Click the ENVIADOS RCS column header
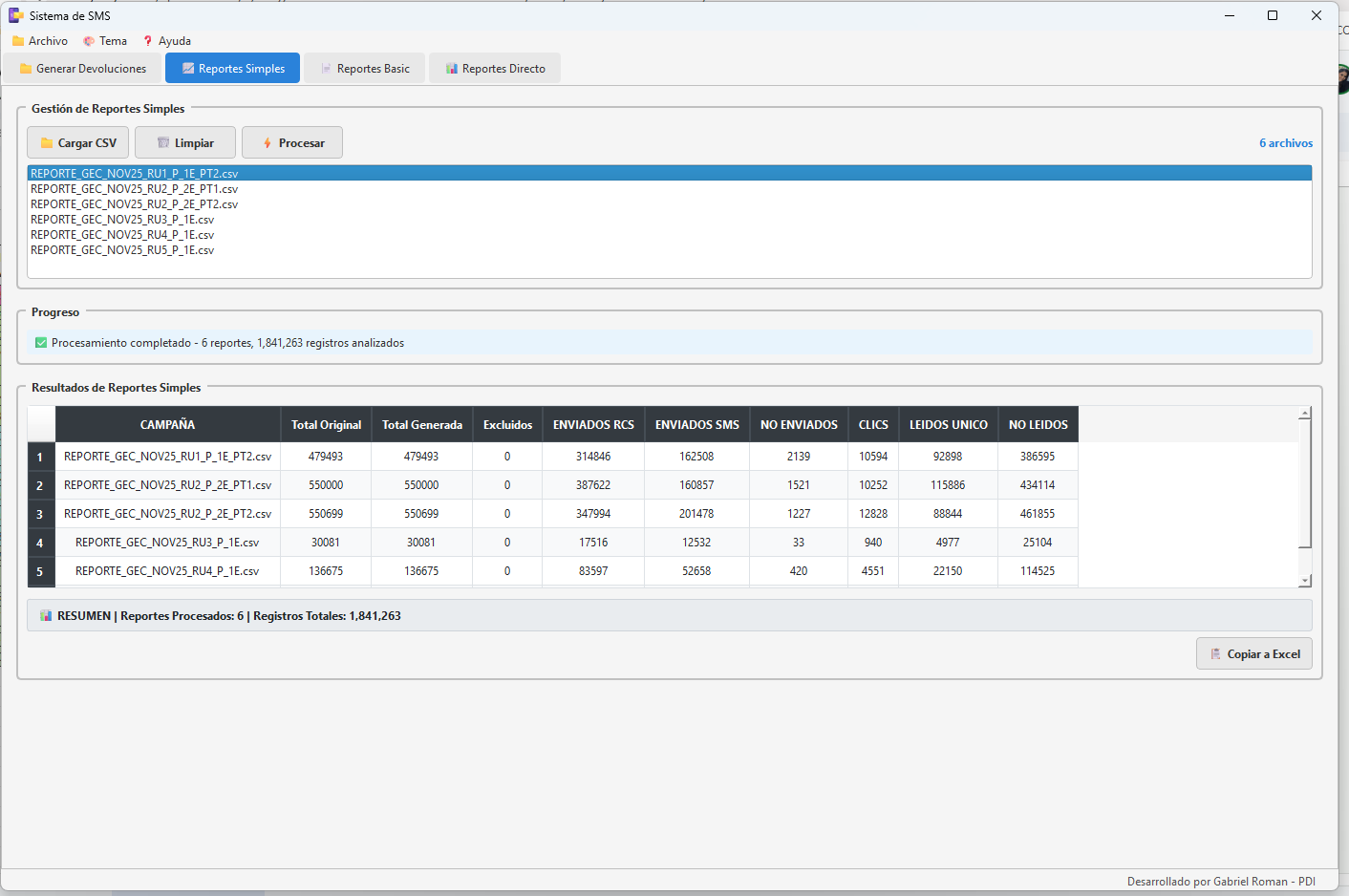 tap(593, 425)
